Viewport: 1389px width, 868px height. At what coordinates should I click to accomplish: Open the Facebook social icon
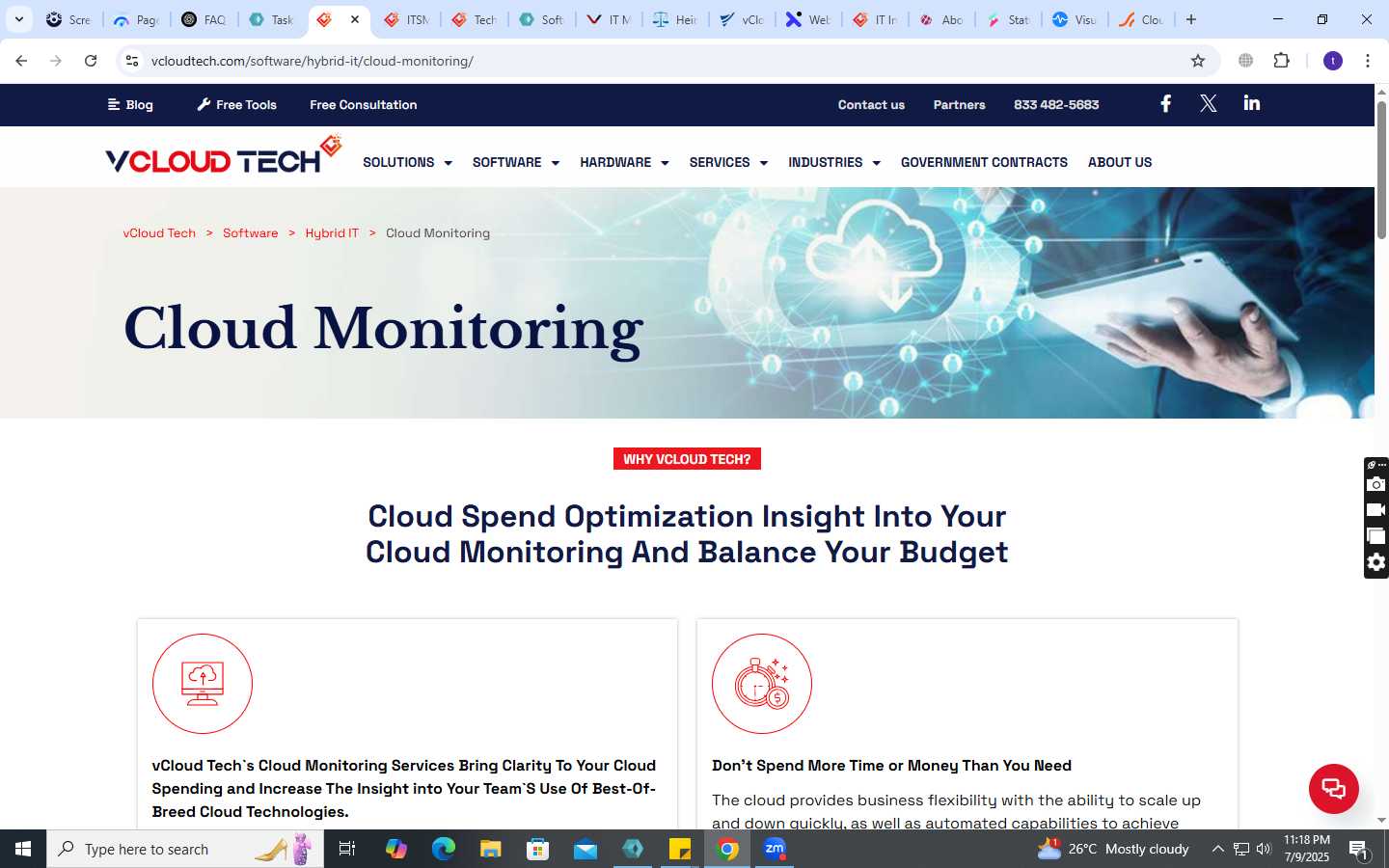tap(1165, 103)
